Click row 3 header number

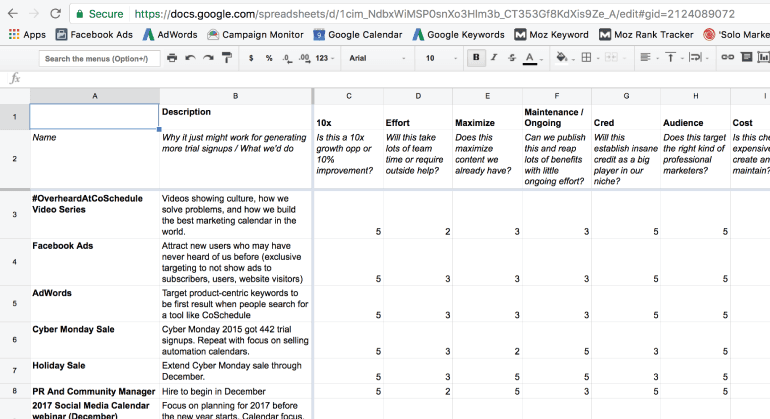click(x=14, y=215)
